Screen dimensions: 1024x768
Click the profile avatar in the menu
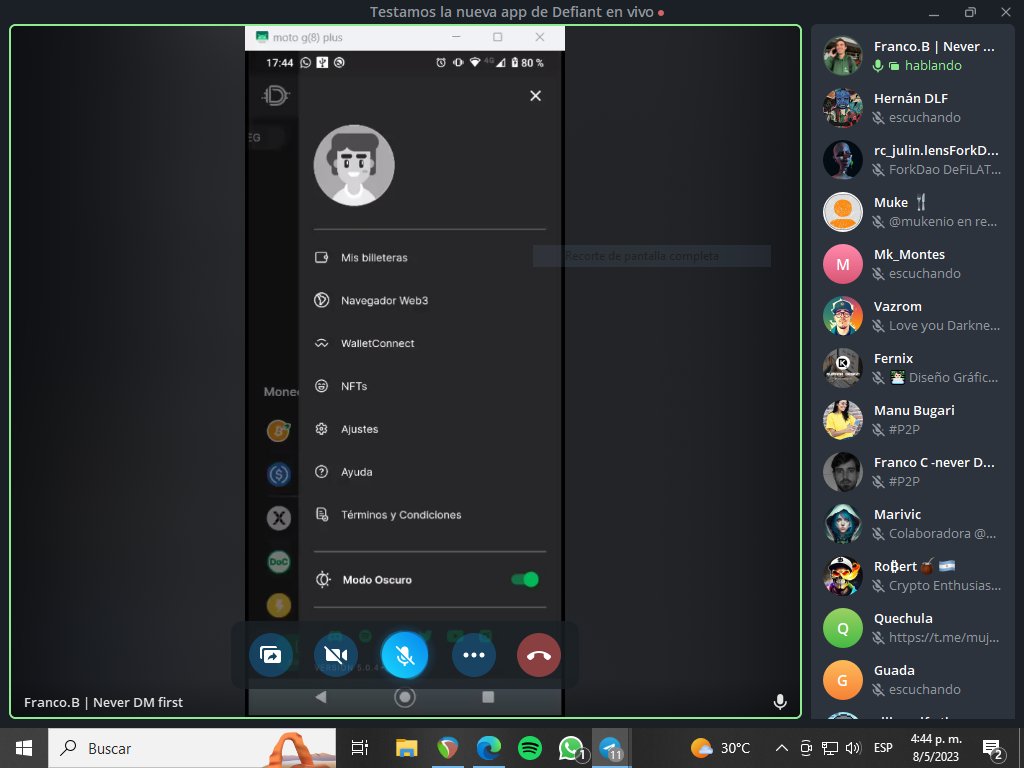click(x=354, y=165)
